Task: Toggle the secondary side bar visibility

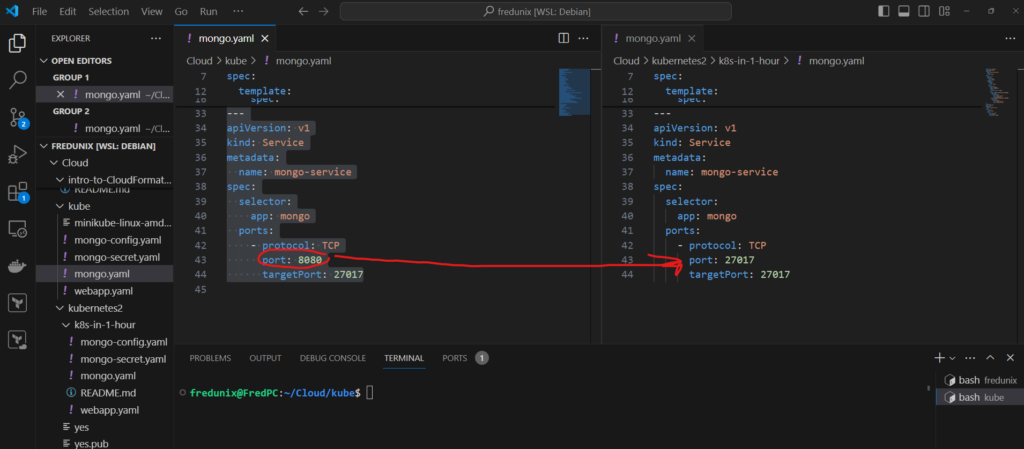Action: [923, 12]
